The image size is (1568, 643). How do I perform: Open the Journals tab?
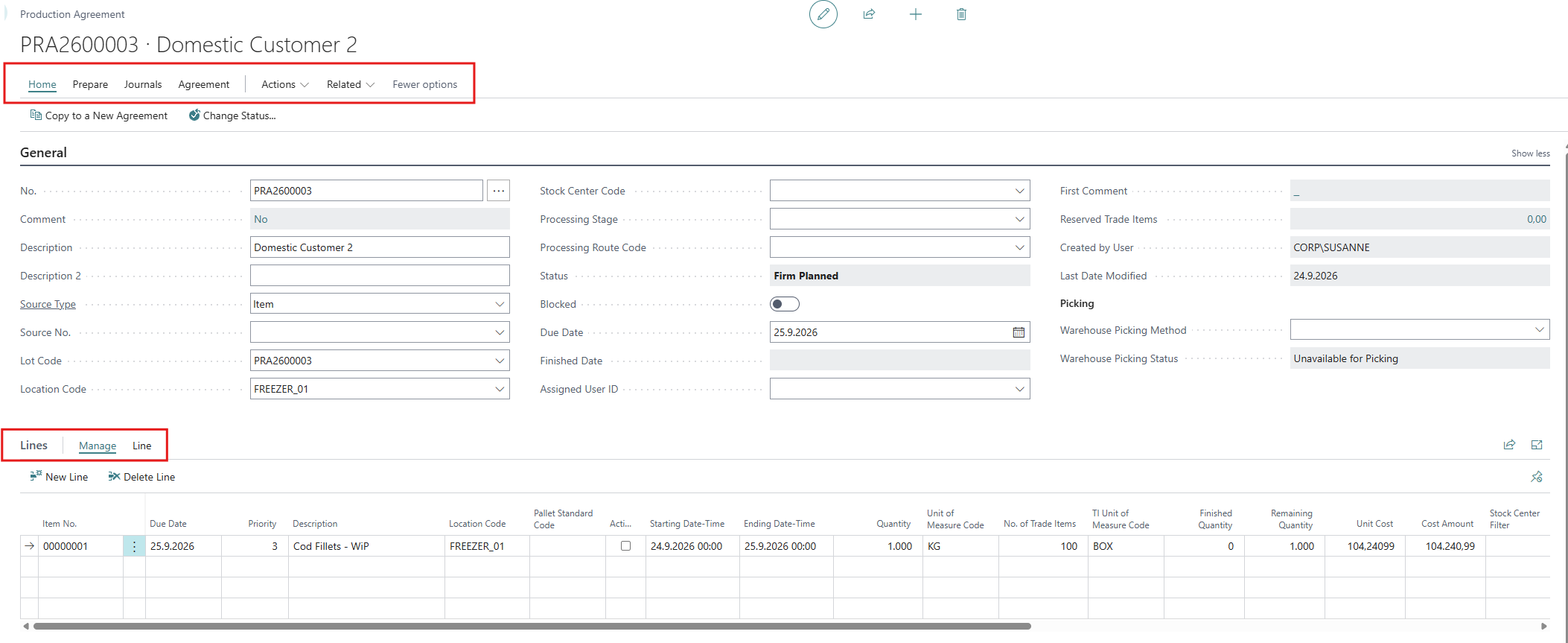click(143, 84)
